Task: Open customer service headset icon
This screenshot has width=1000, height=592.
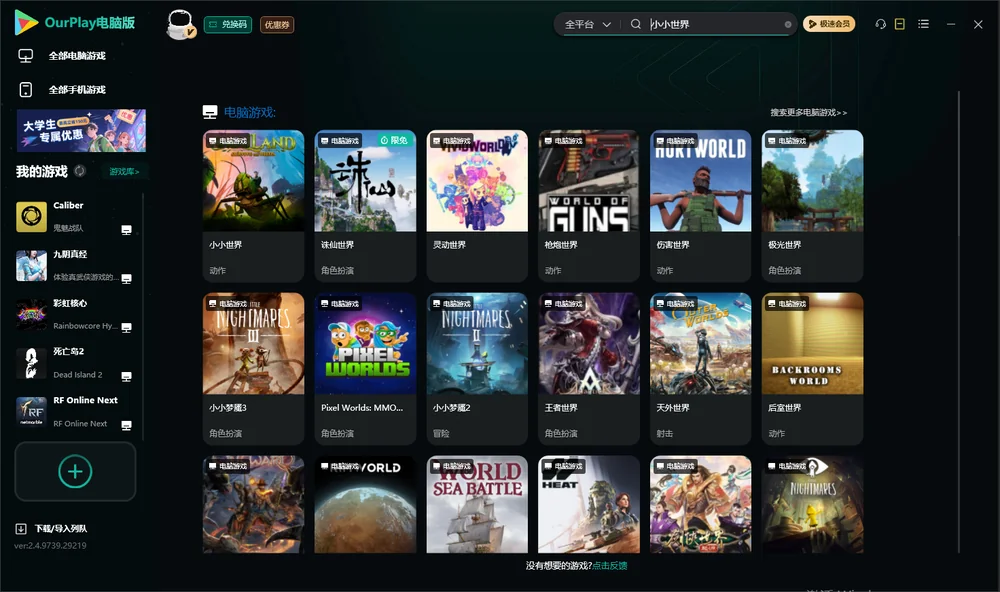Action: click(x=881, y=24)
